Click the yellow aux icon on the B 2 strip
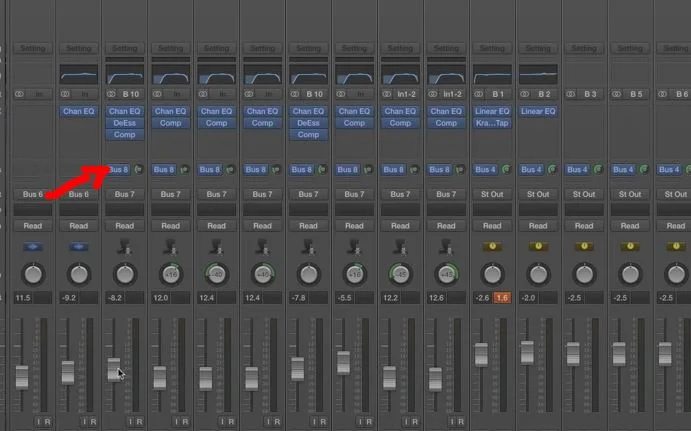This screenshot has width=691, height=431. click(x=538, y=246)
